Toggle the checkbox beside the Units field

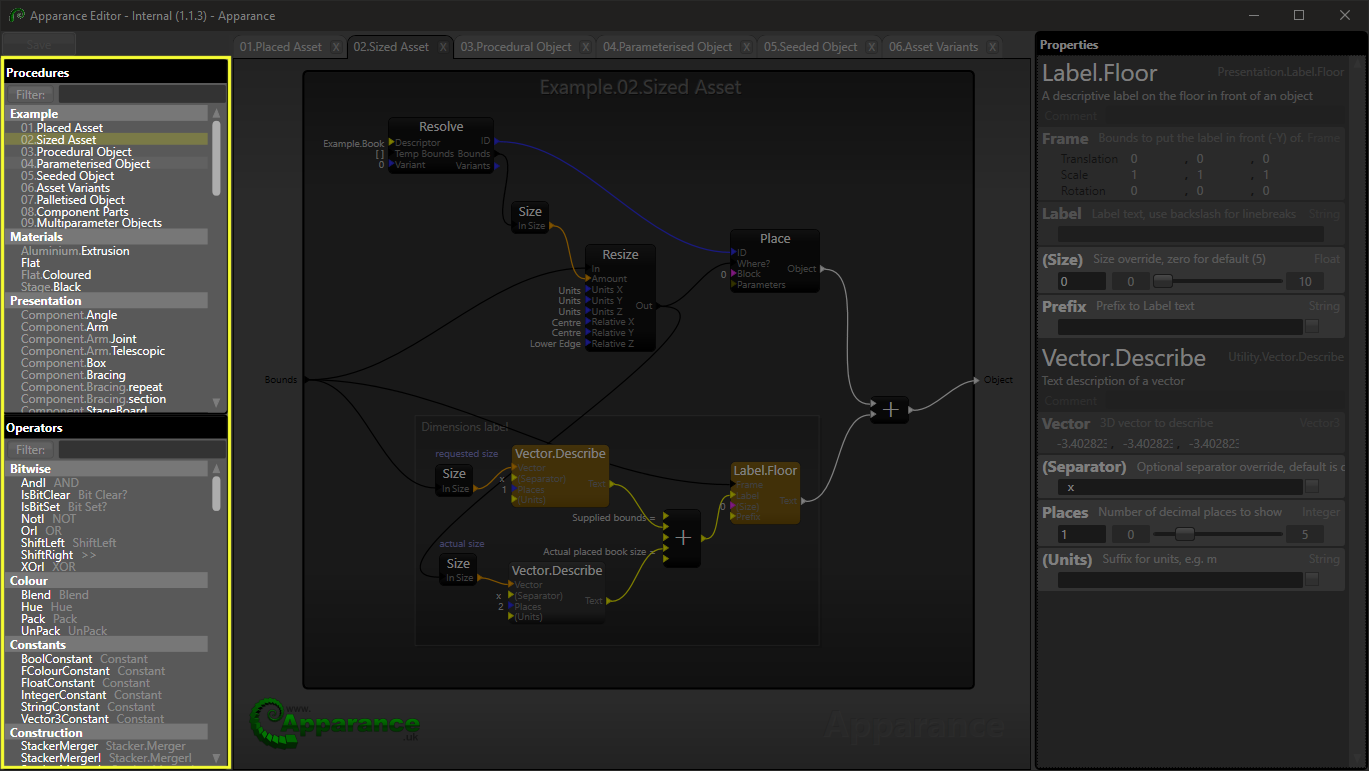pyautogui.click(x=1312, y=580)
